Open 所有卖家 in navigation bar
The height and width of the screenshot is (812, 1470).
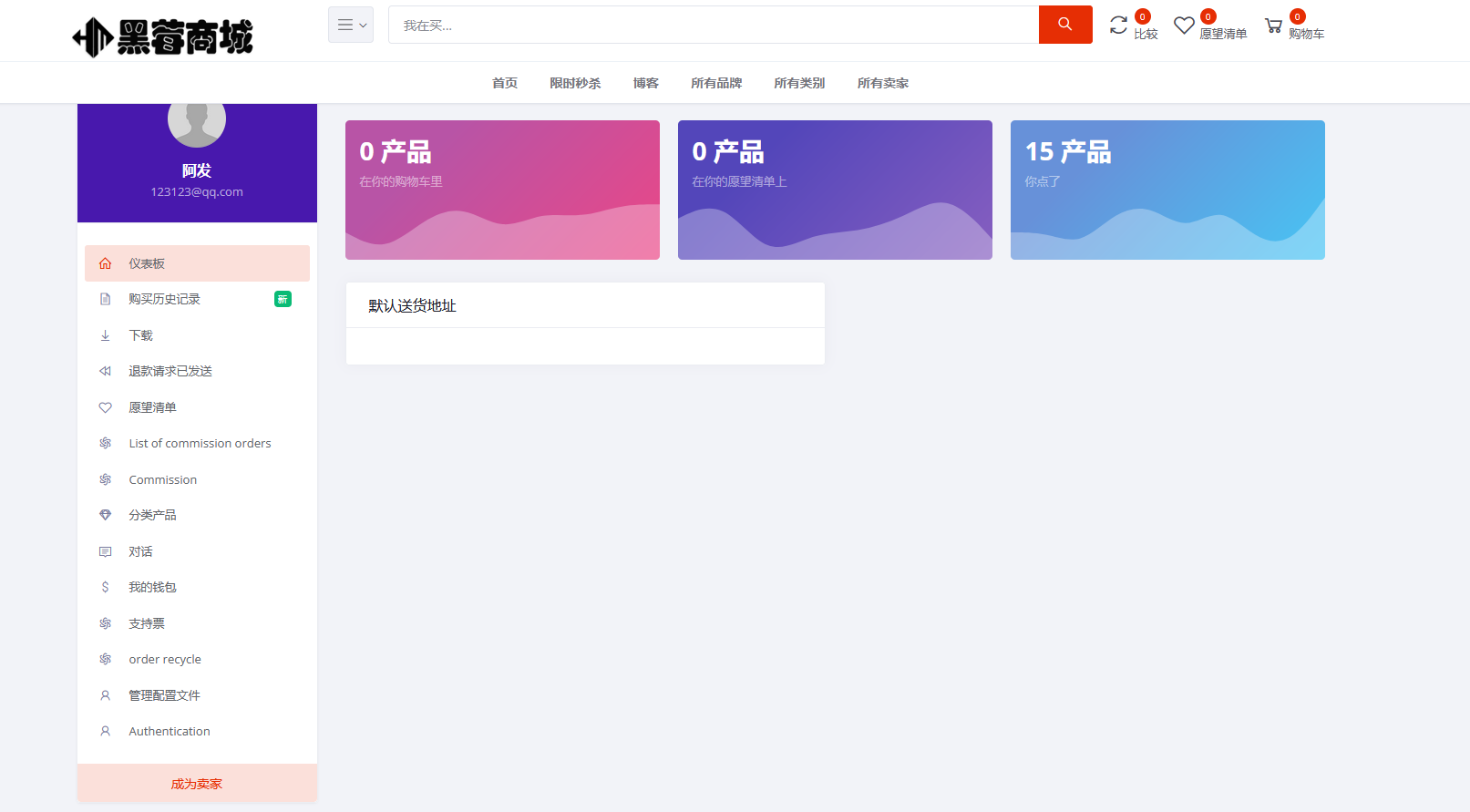tap(883, 83)
